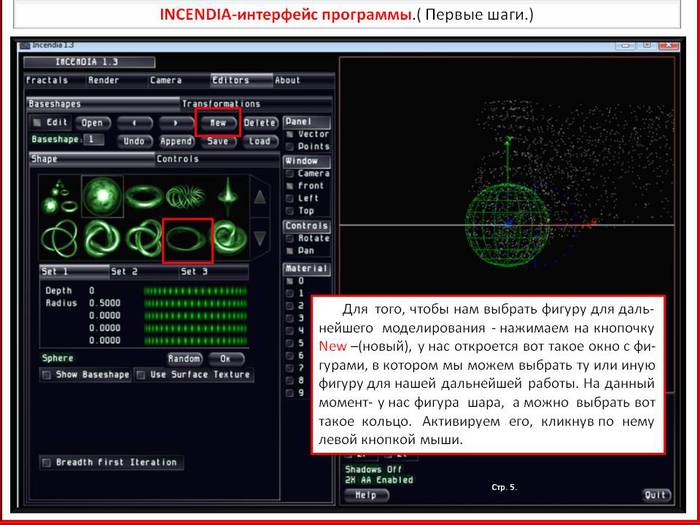Switch window view to Camera
Viewport: 700px width, 525px height.
pyautogui.click(x=290, y=173)
